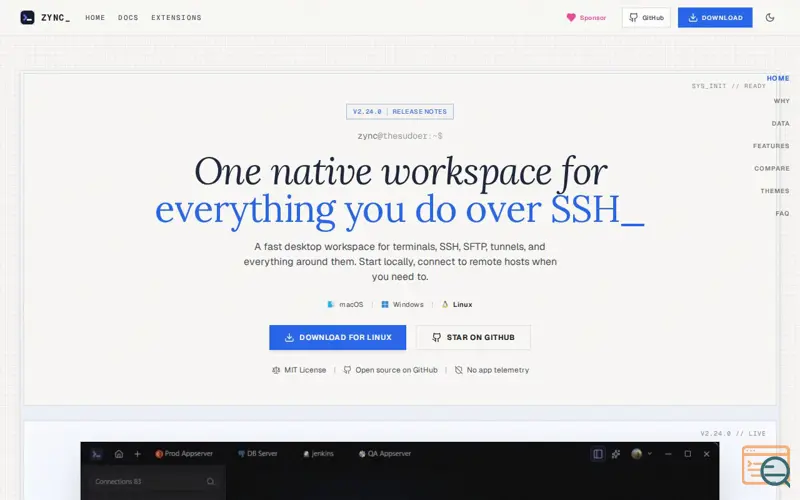Select the macOS platform option

tap(345, 304)
